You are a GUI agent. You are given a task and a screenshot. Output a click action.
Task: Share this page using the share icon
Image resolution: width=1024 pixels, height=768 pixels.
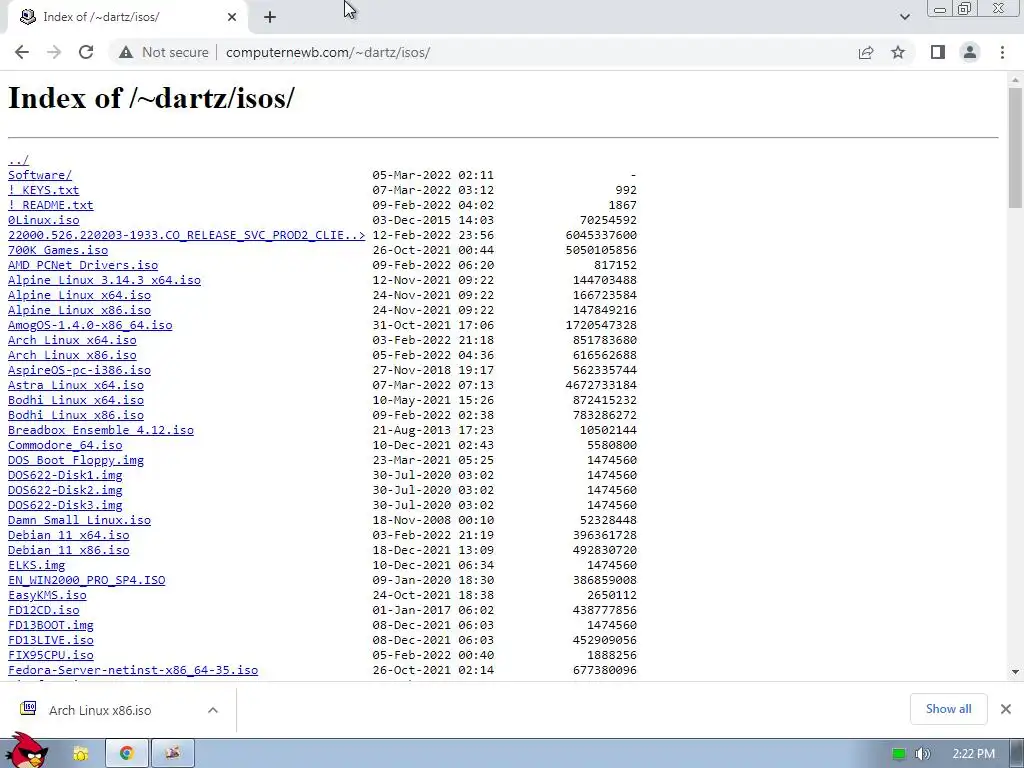point(866,52)
